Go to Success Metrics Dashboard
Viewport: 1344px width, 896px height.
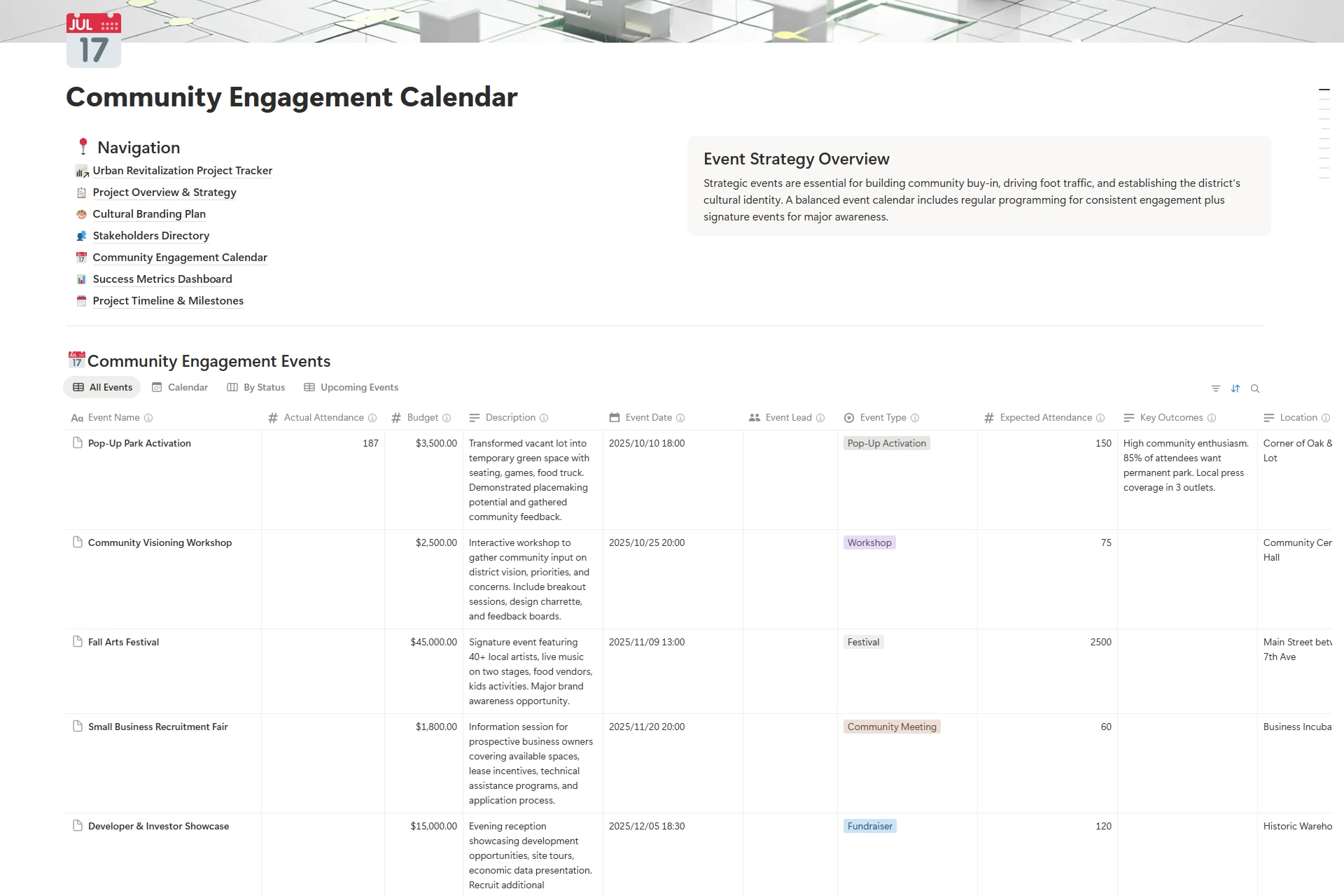pyautogui.click(x=162, y=279)
